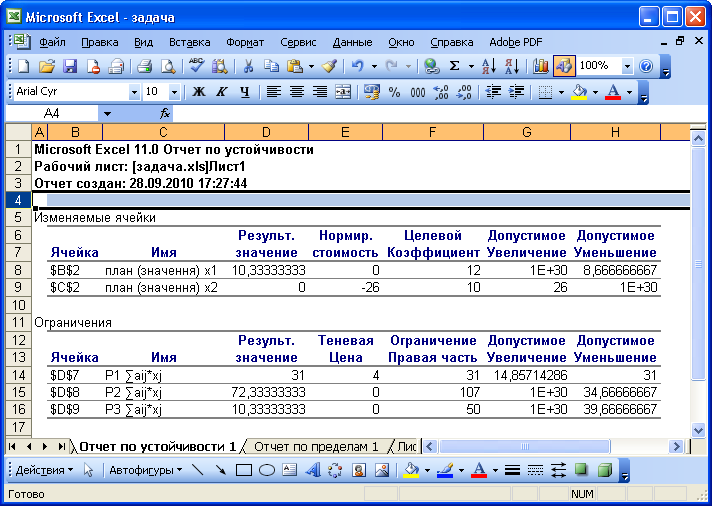Insert a hyperlink with the globe icon
This screenshot has height=506, width=712.
pyautogui.click(x=431, y=66)
